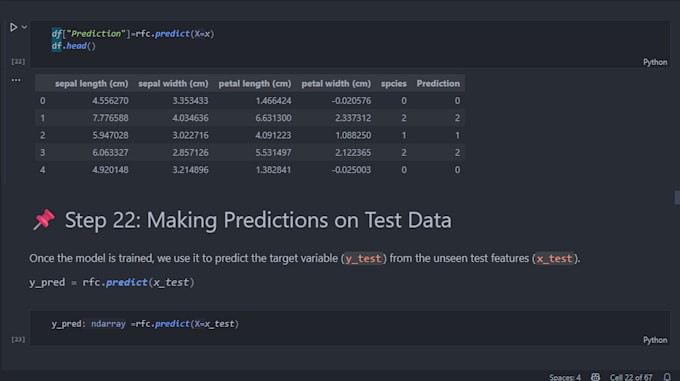
Task: Click the notebook vertical scrollbar thumb
Action: 677,197
